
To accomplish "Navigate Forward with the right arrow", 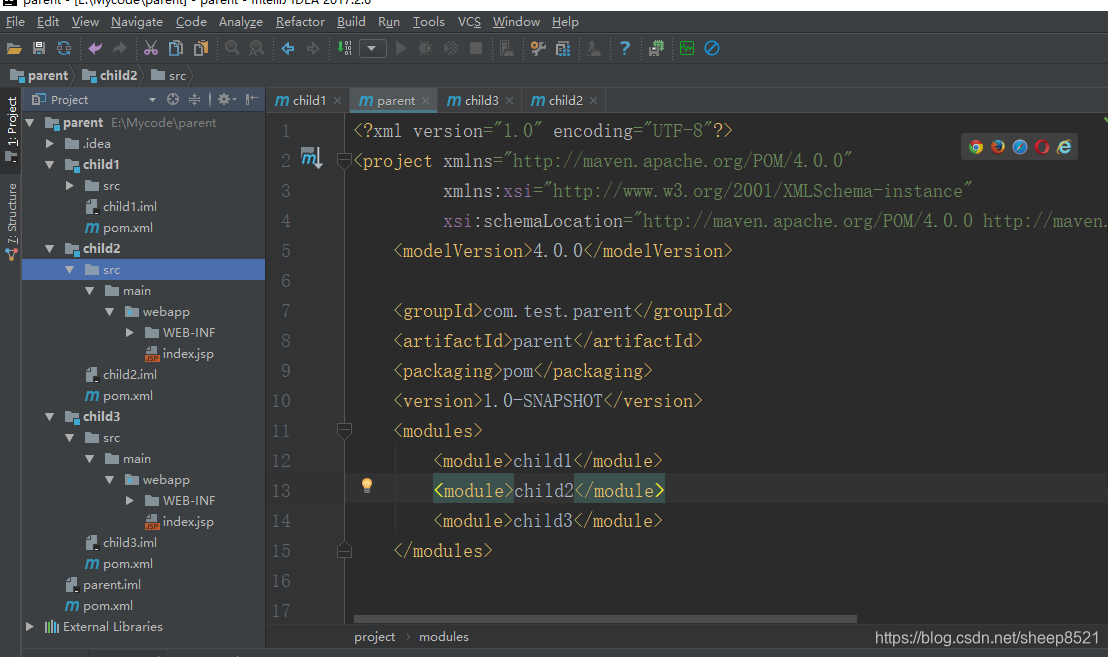I will tap(312, 49).
